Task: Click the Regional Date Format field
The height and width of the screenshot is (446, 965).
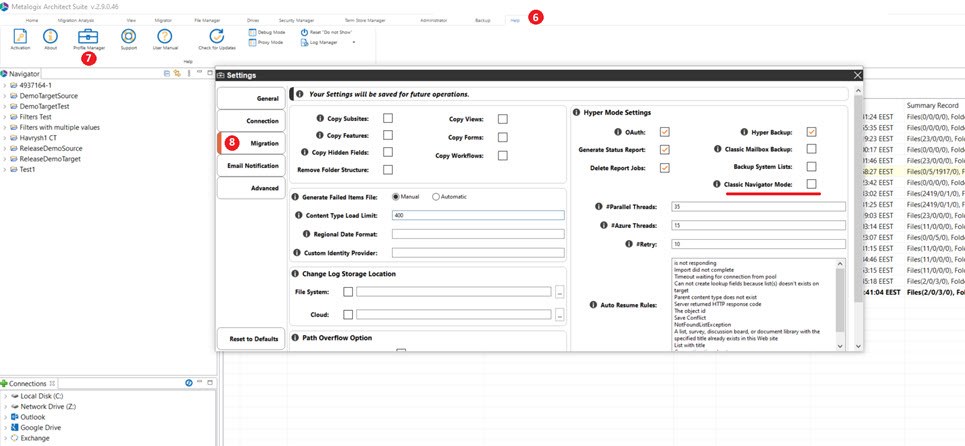Action: coord(478,234)
